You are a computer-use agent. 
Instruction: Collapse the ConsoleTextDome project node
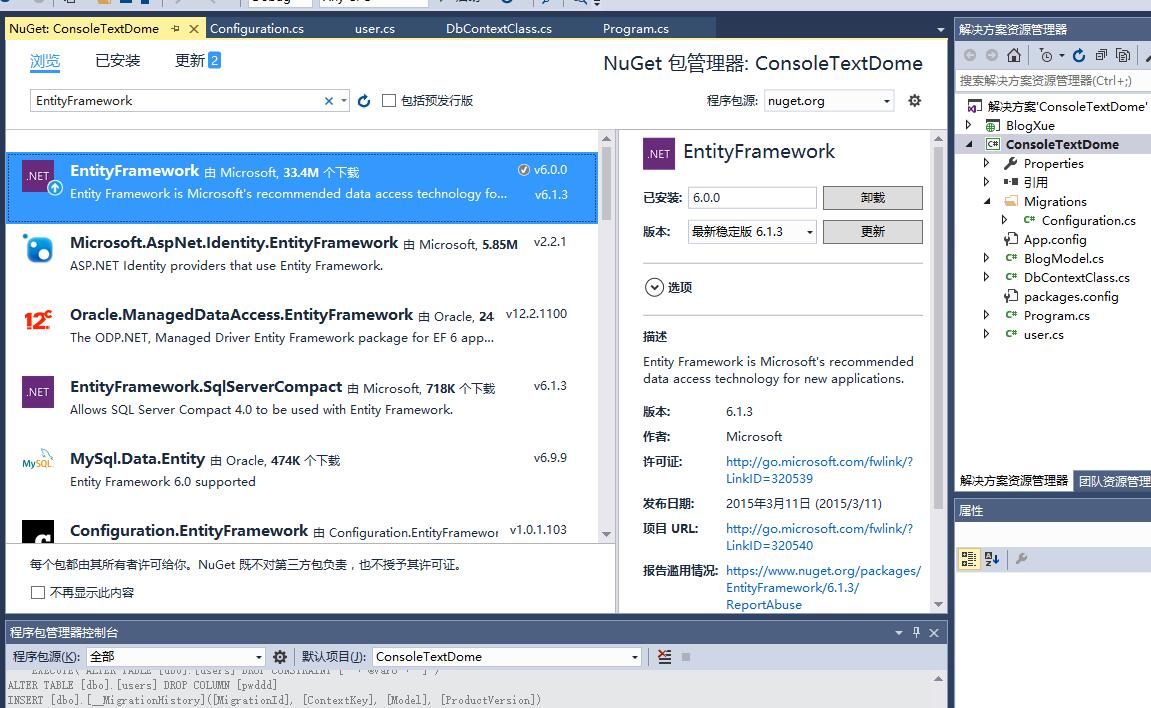pos(969,145)
